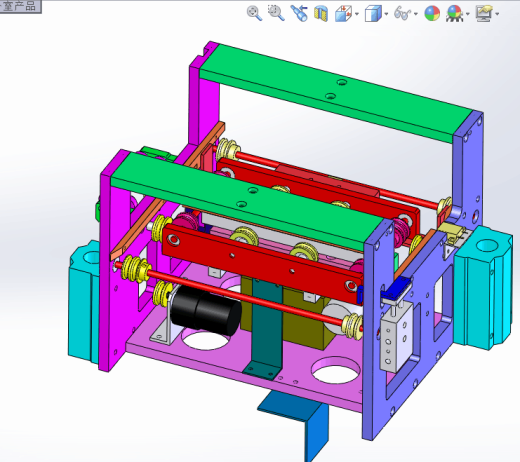Click the View Settings monitor icon
Screen dimensions: 520x462
pyautogui.click(x=484, y=14)
